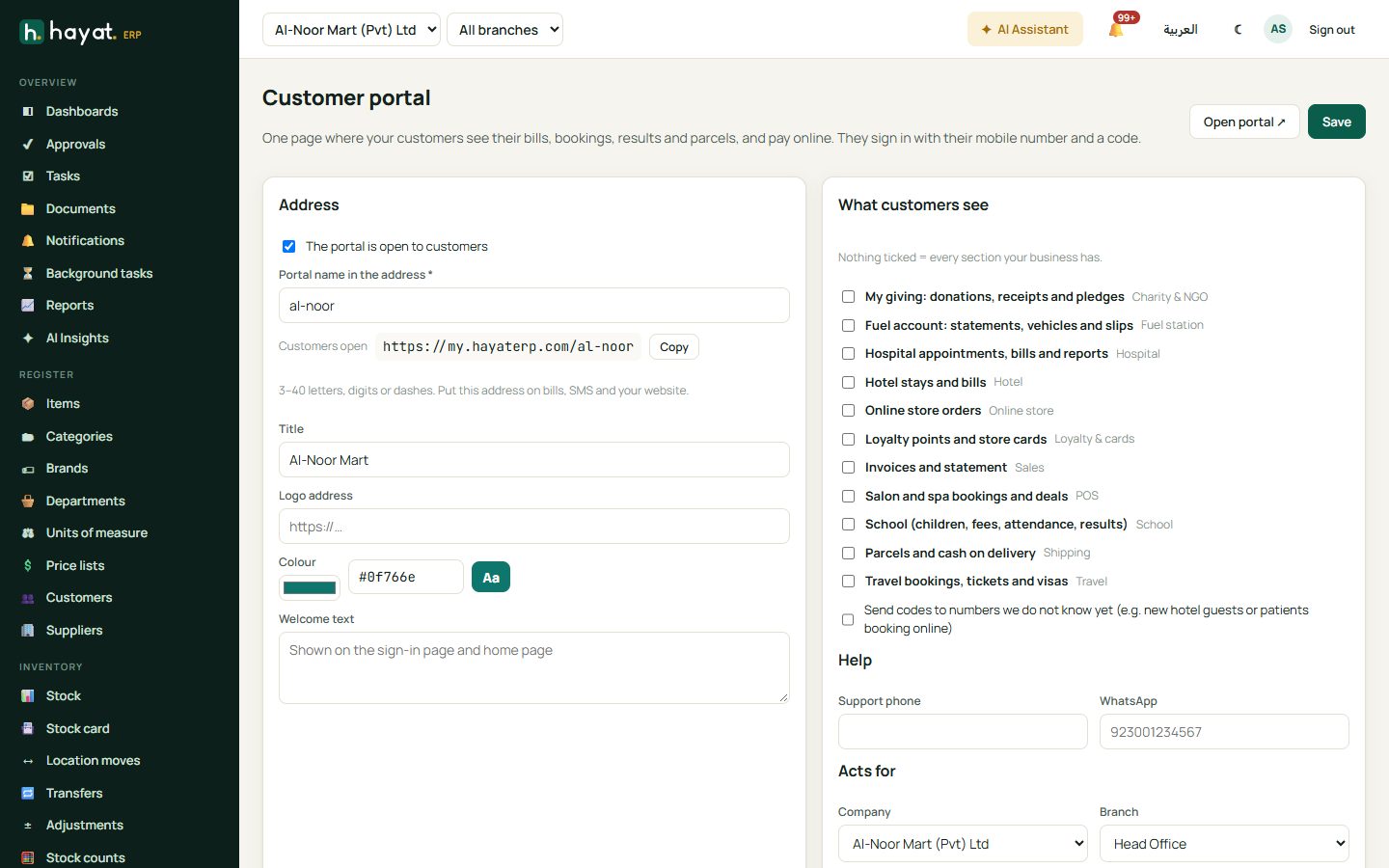Enable Hotel stays and bills checkbox
Image resolution: width=1389 pixels, height=868 pixels.
(848, 382)
